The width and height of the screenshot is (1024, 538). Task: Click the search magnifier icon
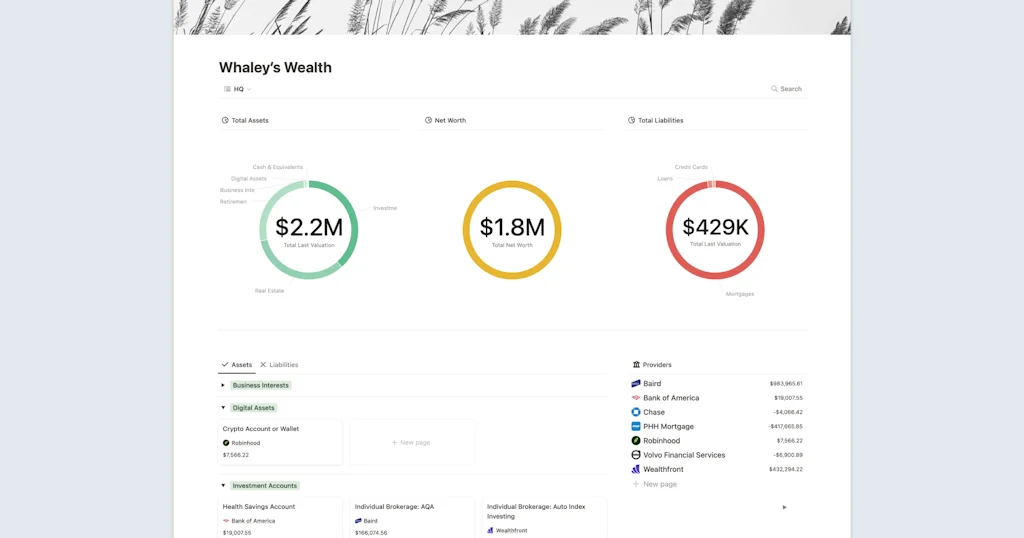pos(774,89)
